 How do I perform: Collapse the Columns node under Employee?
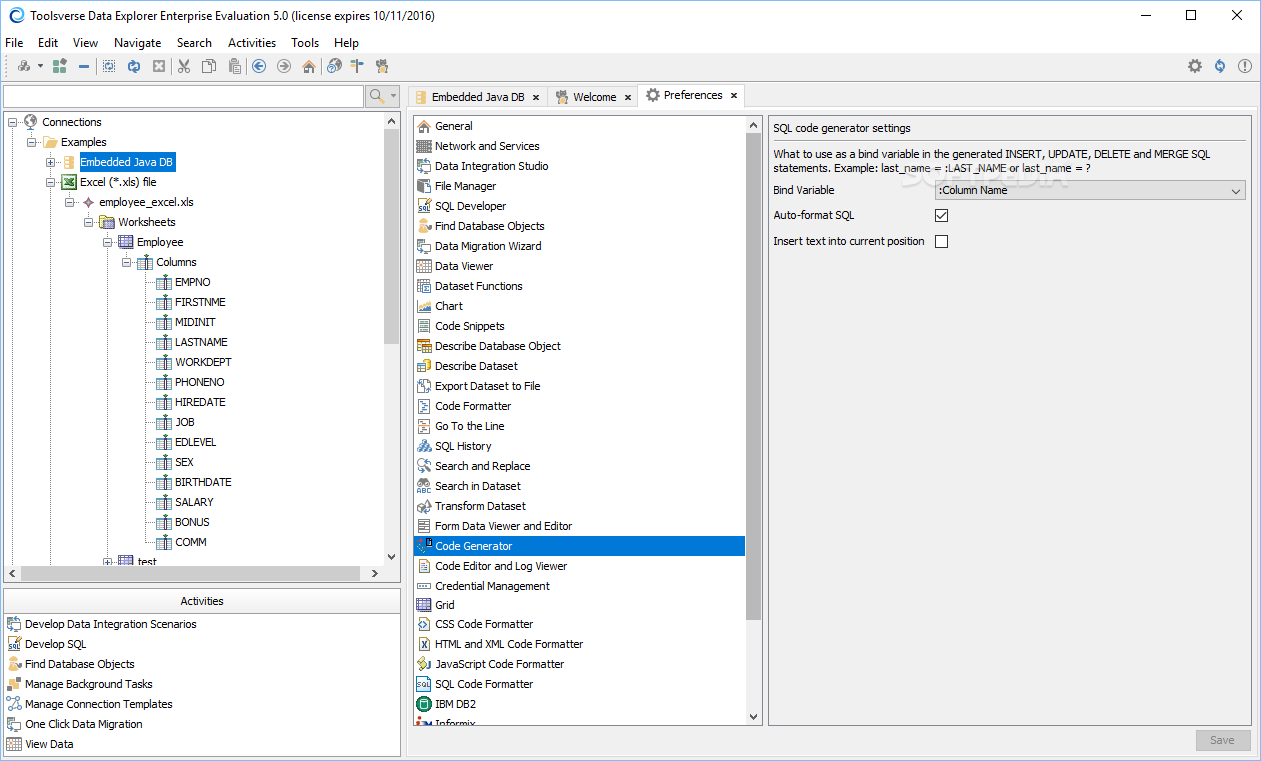click(x=127, y=262)
